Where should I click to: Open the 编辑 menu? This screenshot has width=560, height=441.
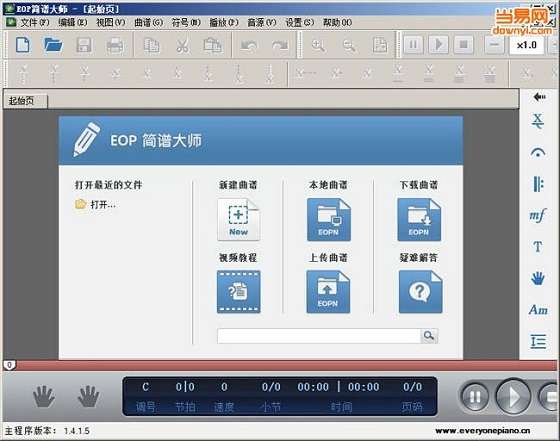tap(72, 22)
